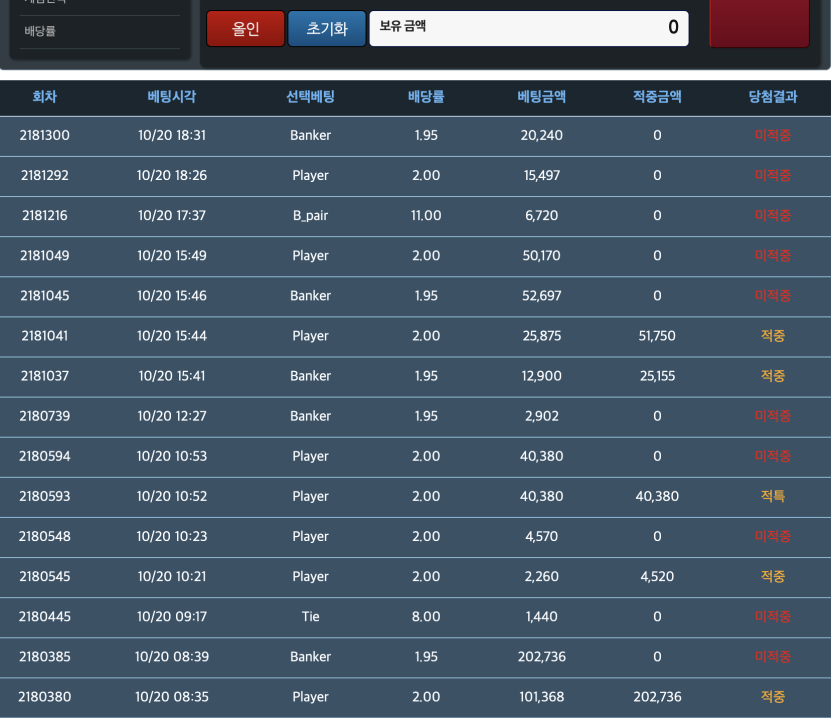The height and width of the screenshot is (718, 835).
Task: Click the 배당률 label in left panel
Action: 40,31
